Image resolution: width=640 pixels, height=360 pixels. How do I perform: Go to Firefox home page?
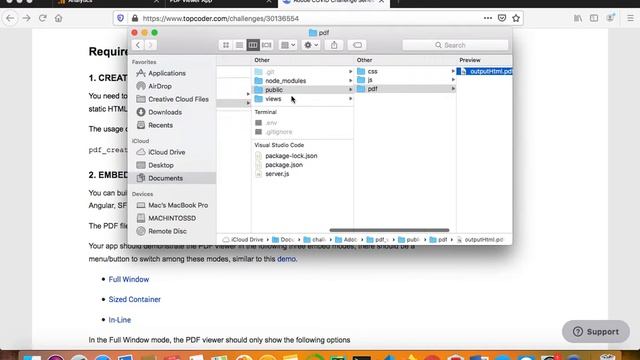58,18
